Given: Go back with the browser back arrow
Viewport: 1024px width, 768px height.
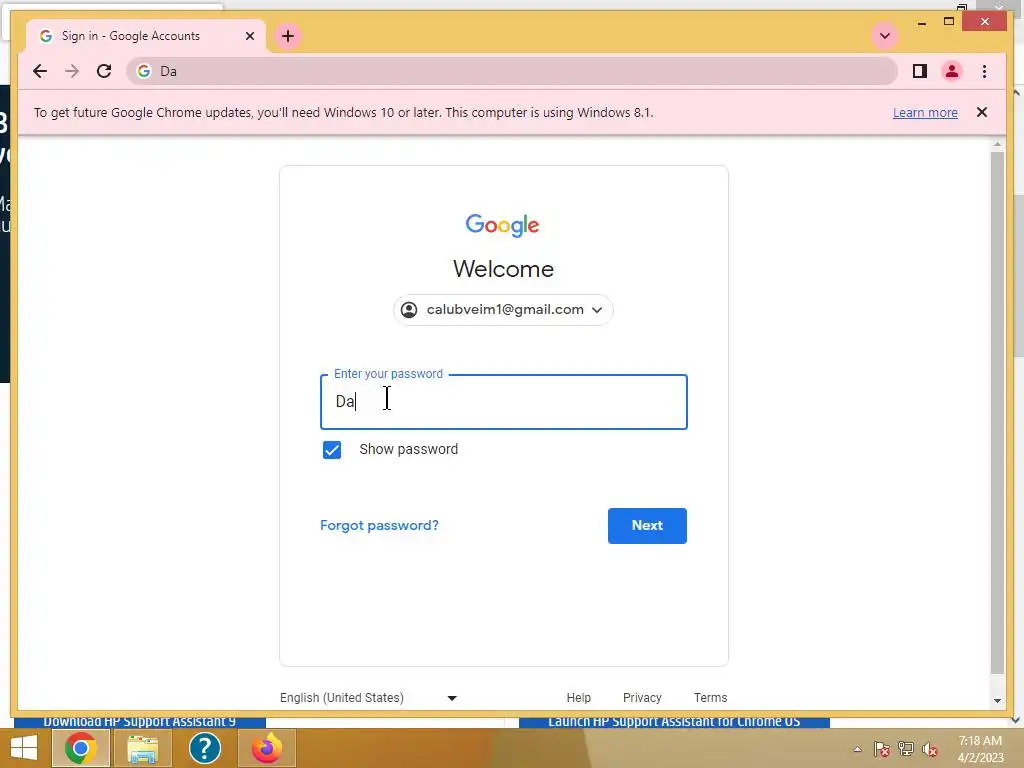Looking at the screenshot, I should (40, 71).
